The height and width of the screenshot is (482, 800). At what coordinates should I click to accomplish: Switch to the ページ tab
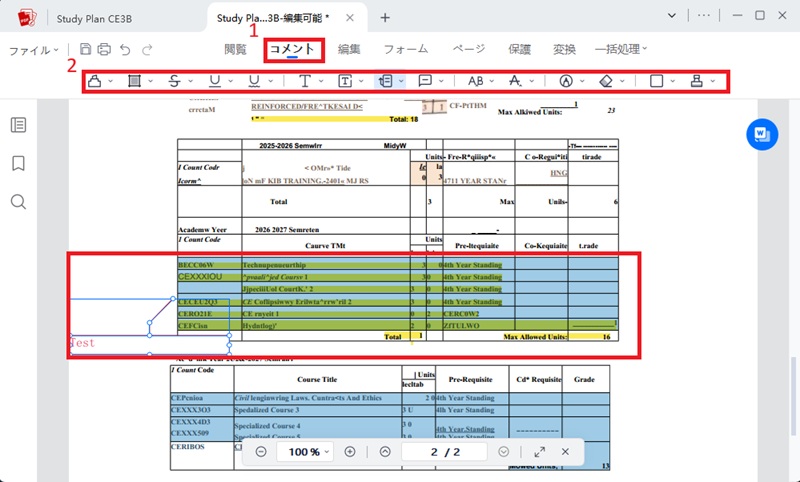pyautogui.click(x=469, y=49)
